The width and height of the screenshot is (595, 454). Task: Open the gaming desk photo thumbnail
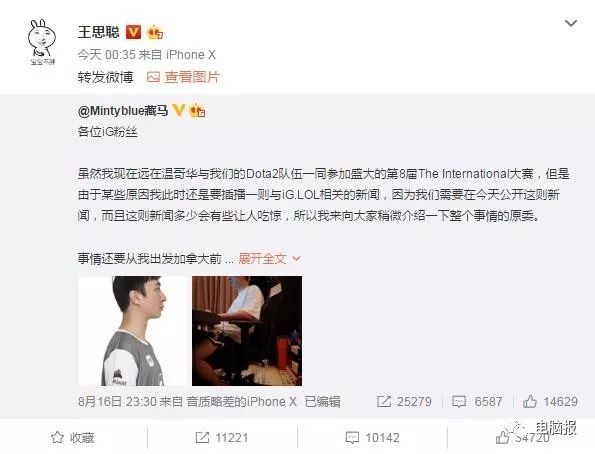tap(247, 331)
